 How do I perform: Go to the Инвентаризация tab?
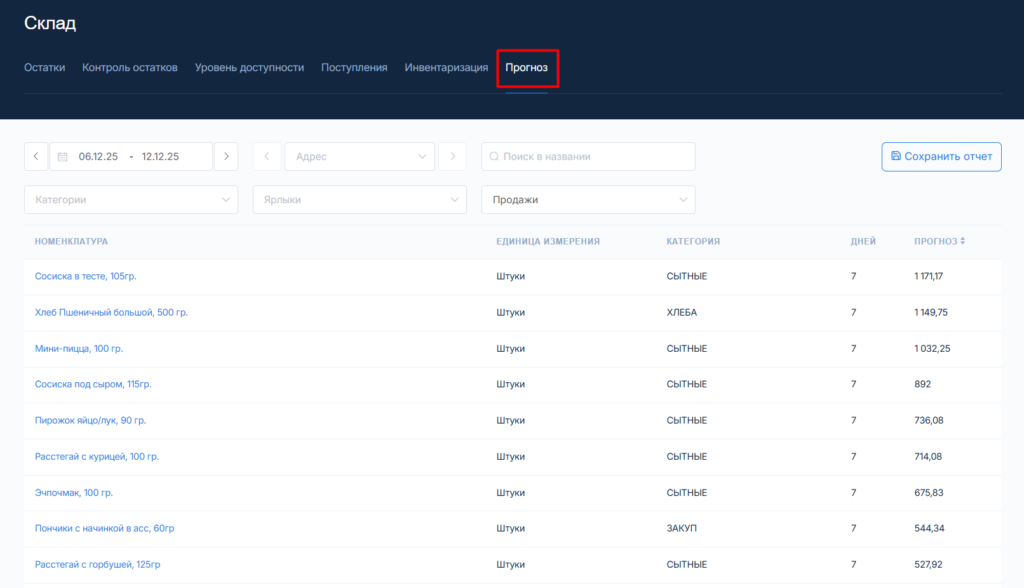tap(446, 68)
